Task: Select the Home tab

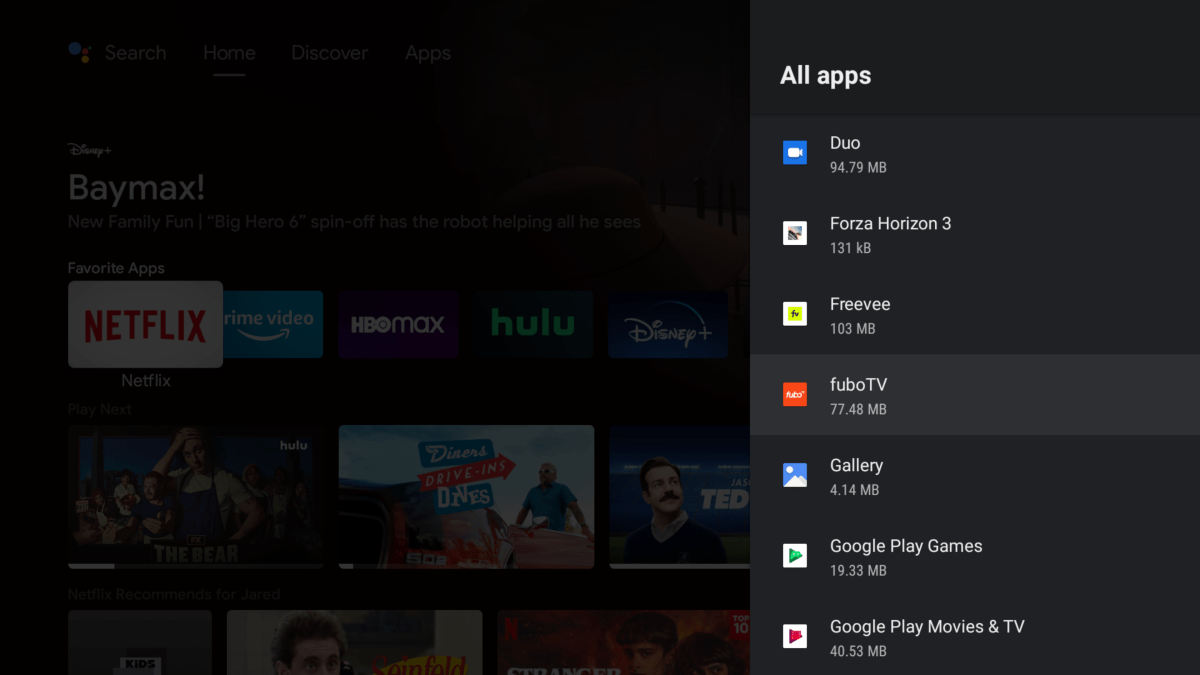Action: (x=229, y=53)
